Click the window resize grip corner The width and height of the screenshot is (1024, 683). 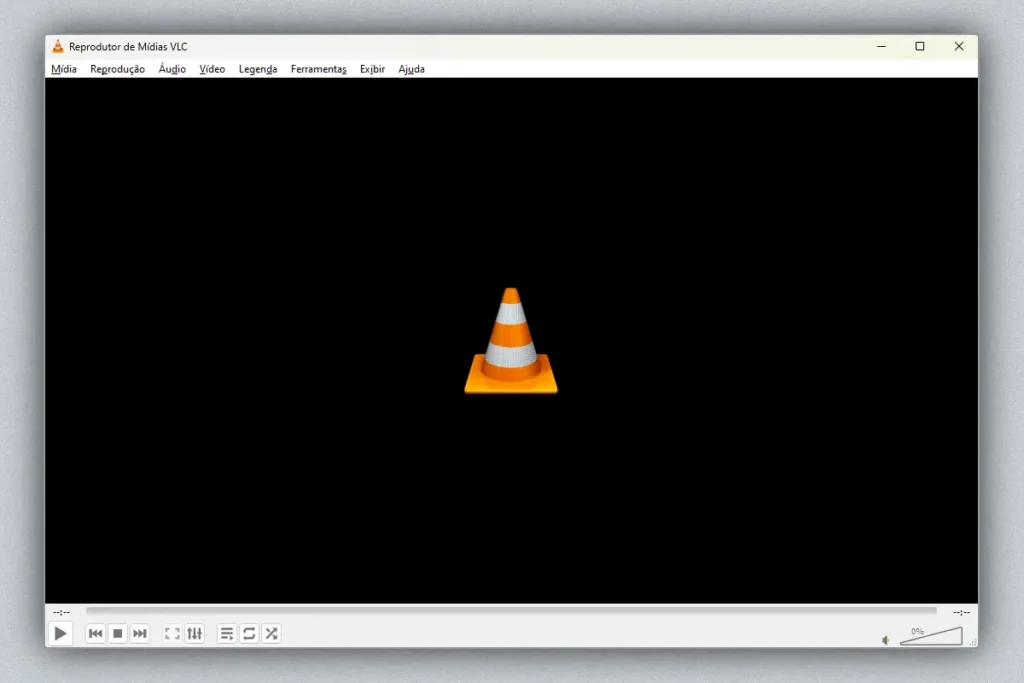pos(973,643)
